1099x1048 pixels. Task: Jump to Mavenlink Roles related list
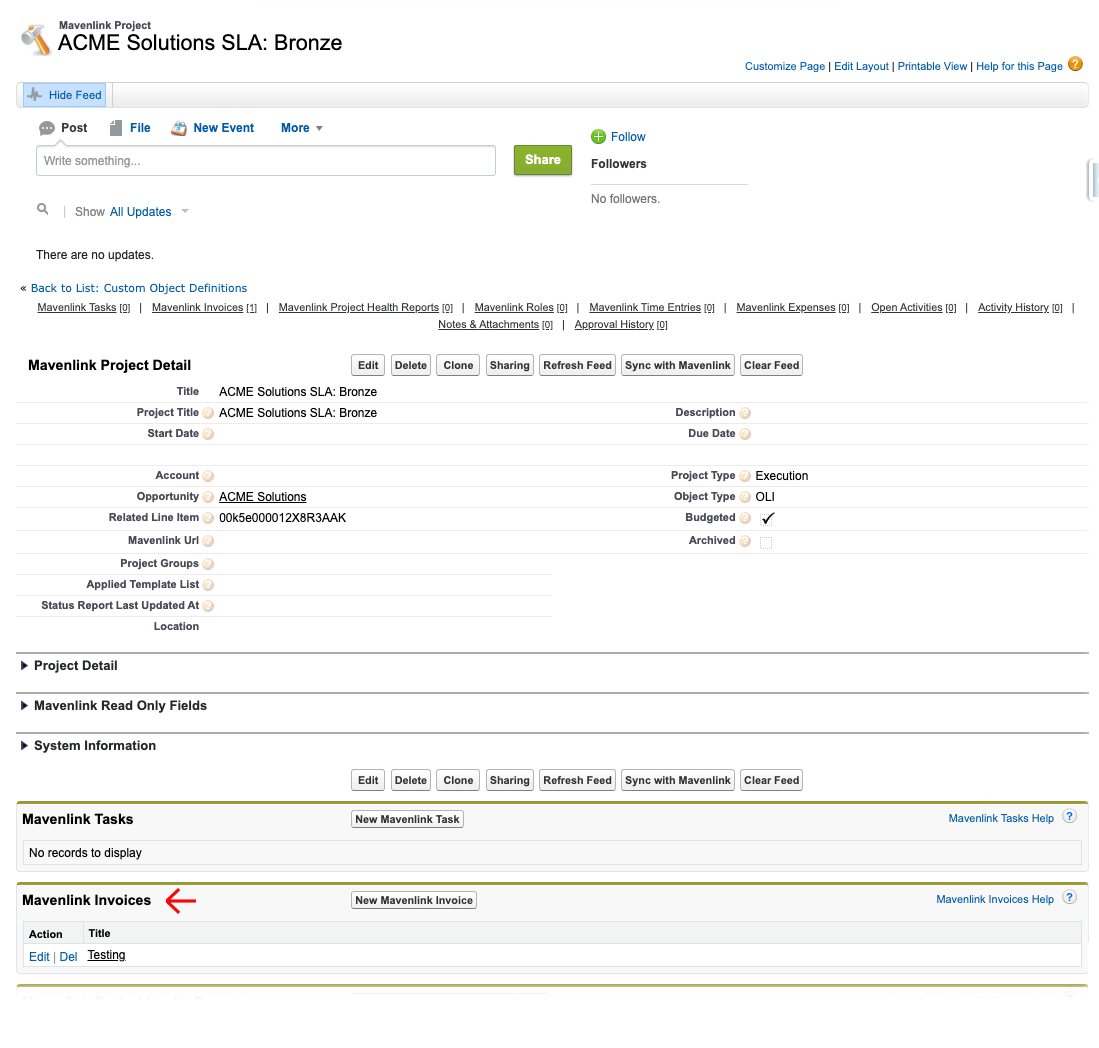[514, 308]
